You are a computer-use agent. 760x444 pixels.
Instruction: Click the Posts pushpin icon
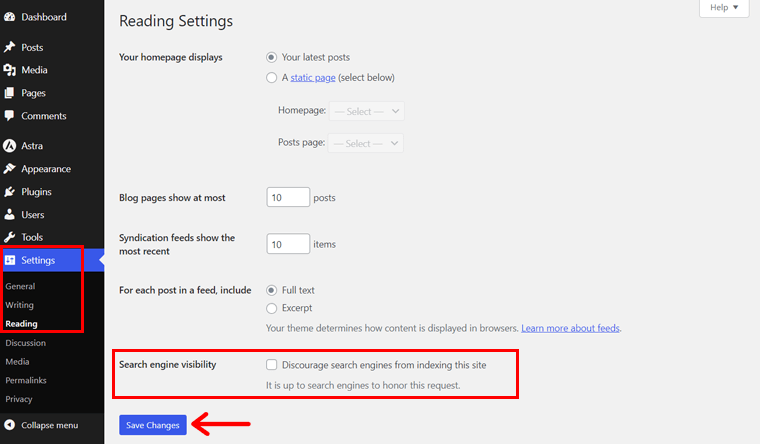[10, 47]
